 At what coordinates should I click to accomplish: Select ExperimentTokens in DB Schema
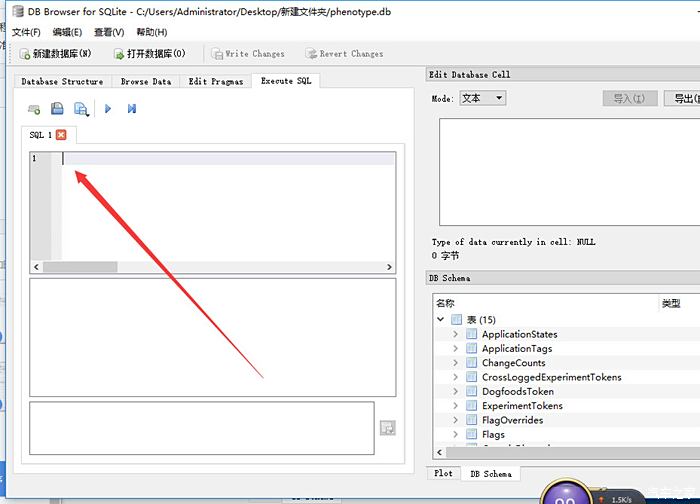[x=522, y=405]
